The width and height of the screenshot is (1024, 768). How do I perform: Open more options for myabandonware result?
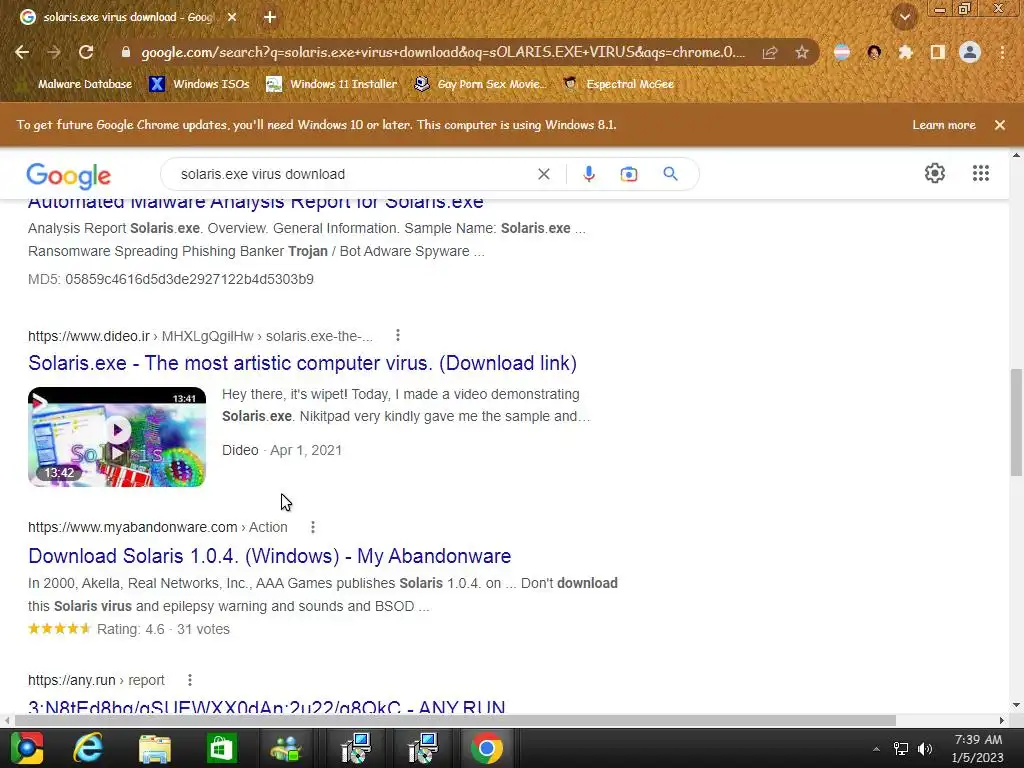313,527
